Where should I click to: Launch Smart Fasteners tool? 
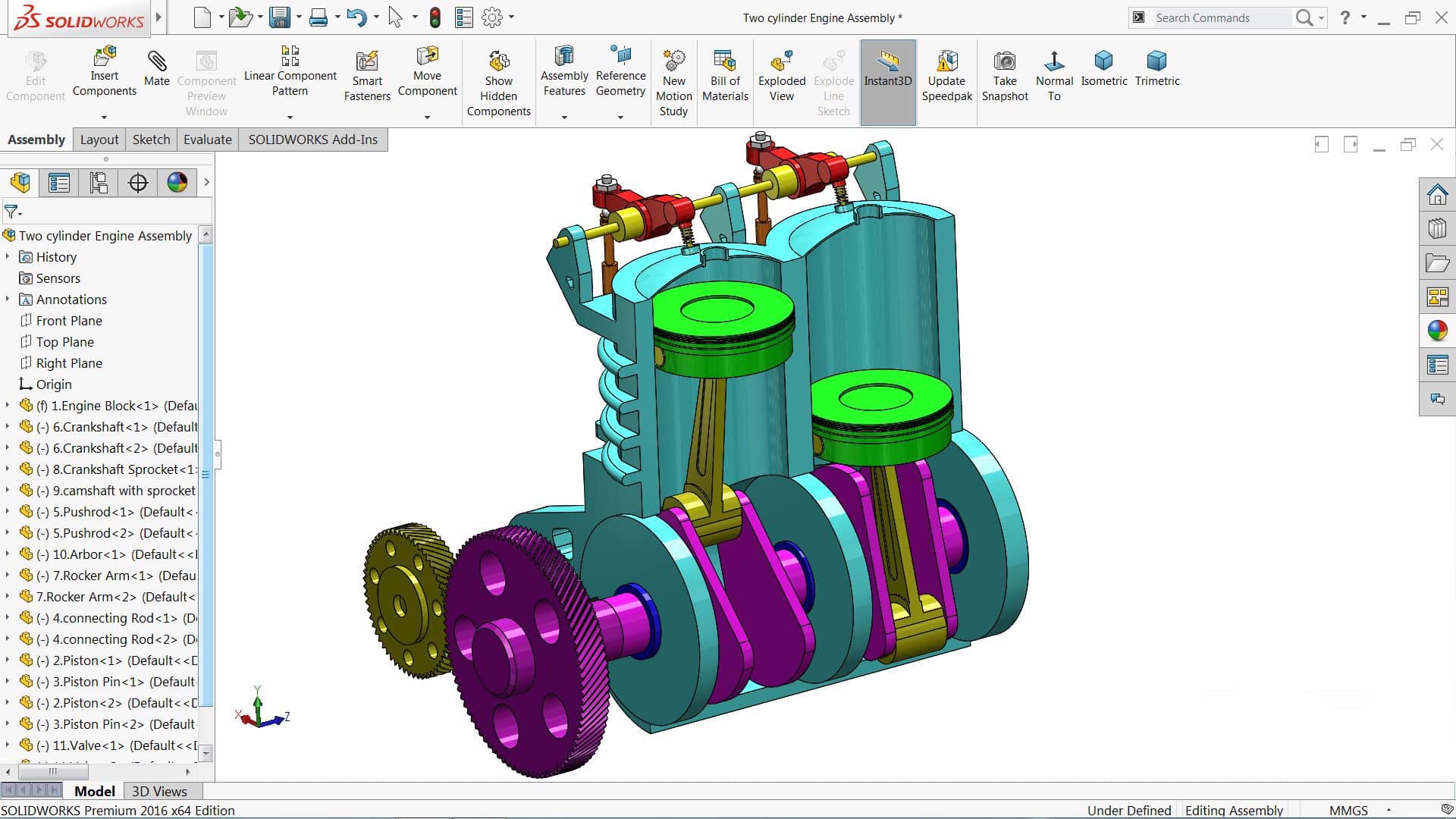(x=367, y=76)
